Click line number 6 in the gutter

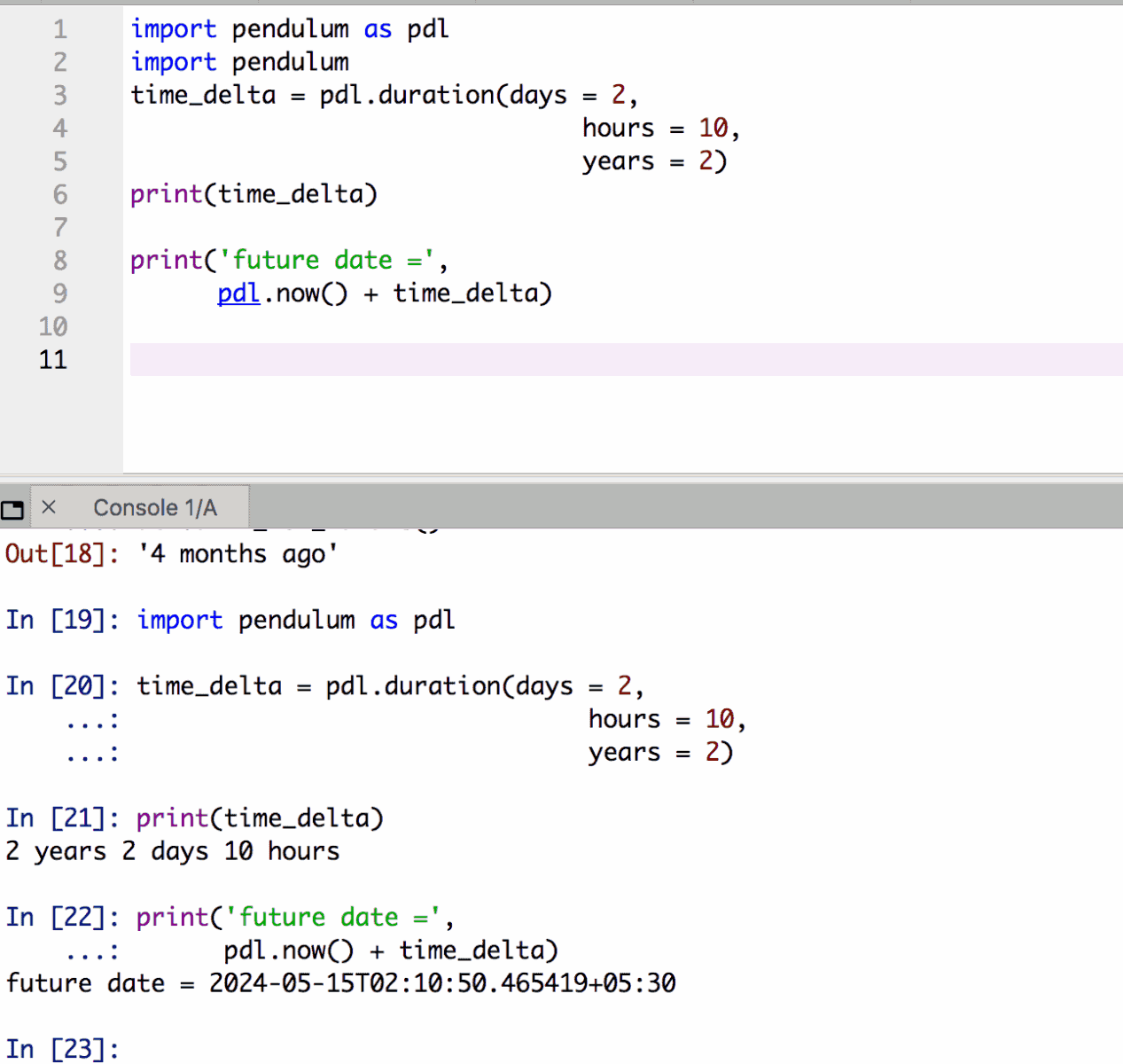(59, 195)
